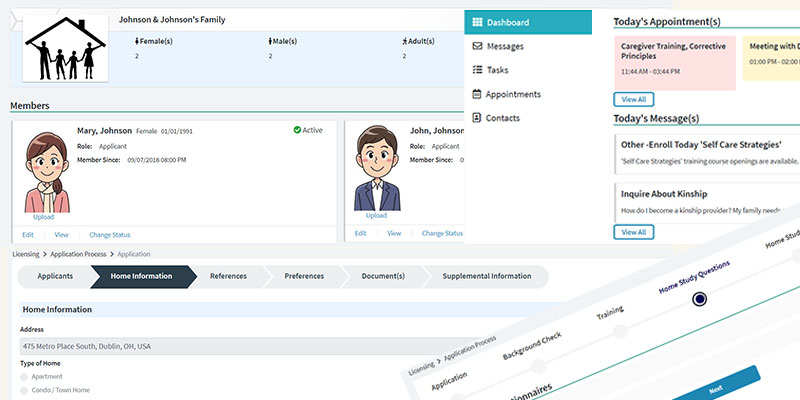Click the Female(s) person icon

(137, 41)
